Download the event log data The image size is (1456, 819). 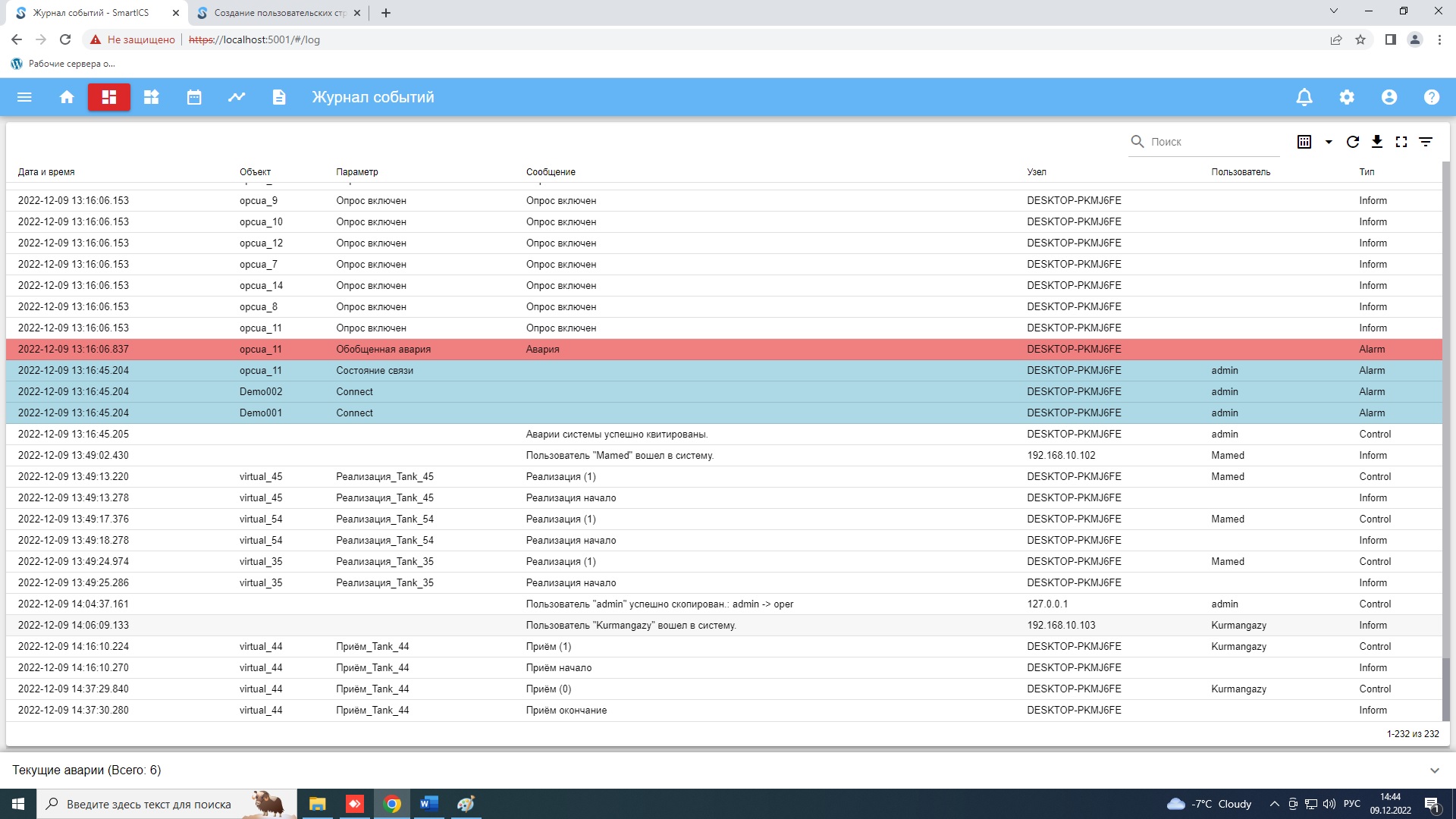tap(1377, 142)
